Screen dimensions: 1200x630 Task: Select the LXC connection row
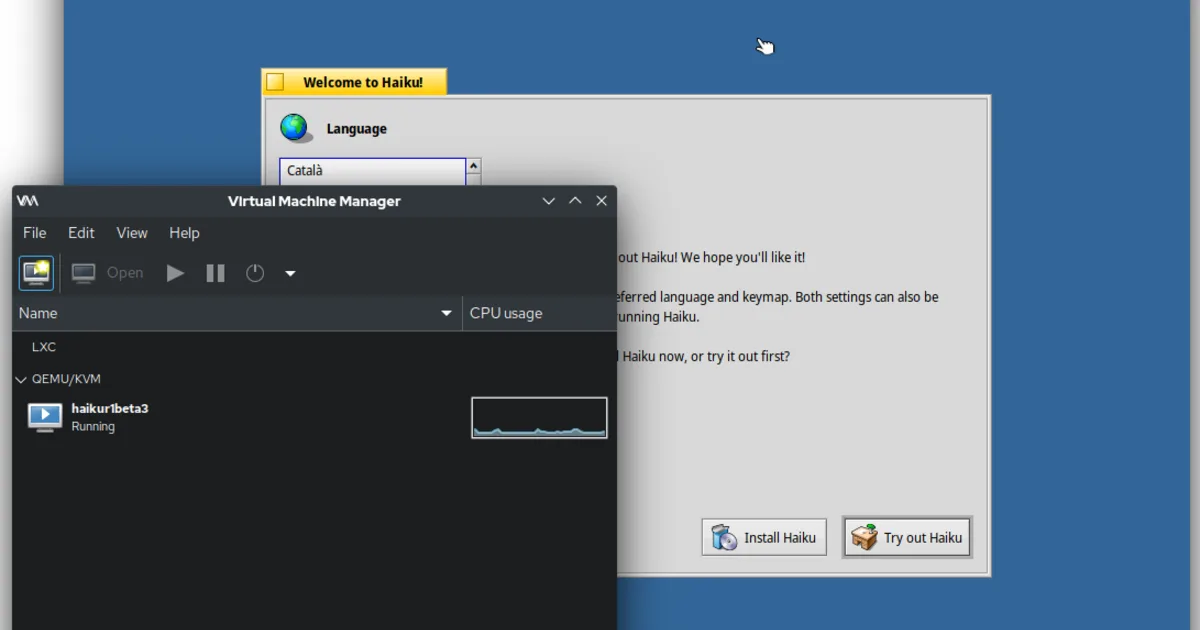(314, 347)
